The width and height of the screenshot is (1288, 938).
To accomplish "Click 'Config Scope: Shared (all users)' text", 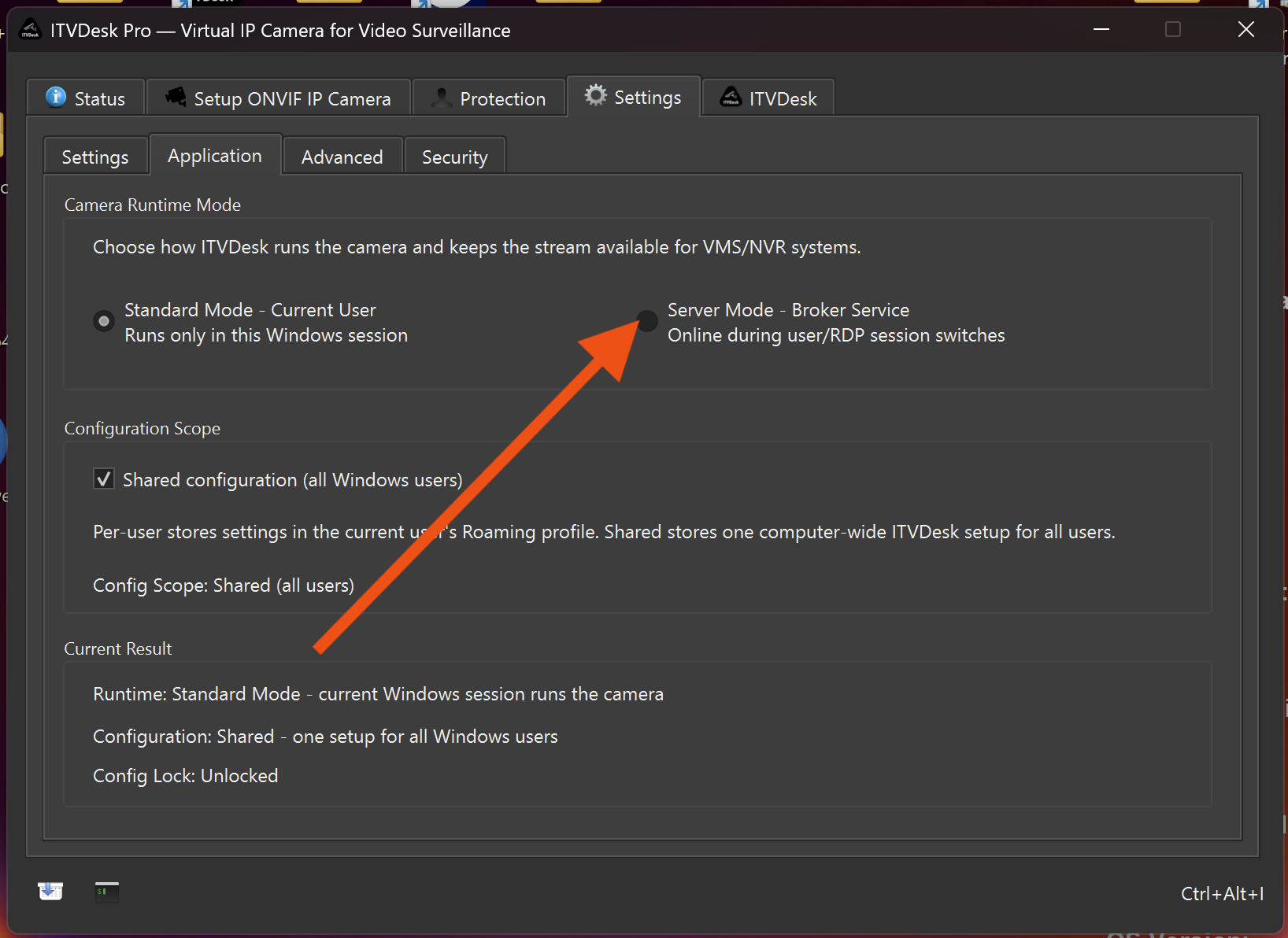I will point(224,585).
